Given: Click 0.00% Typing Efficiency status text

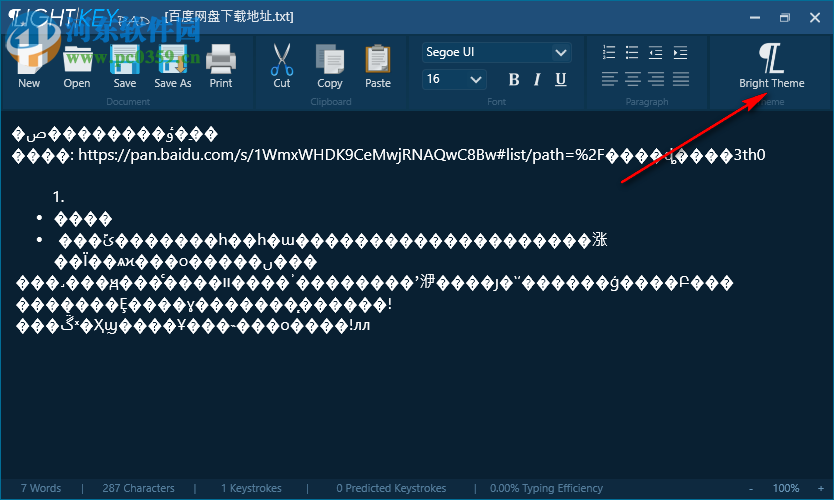Looking at the screenshot, I should [x=546, y=488].
